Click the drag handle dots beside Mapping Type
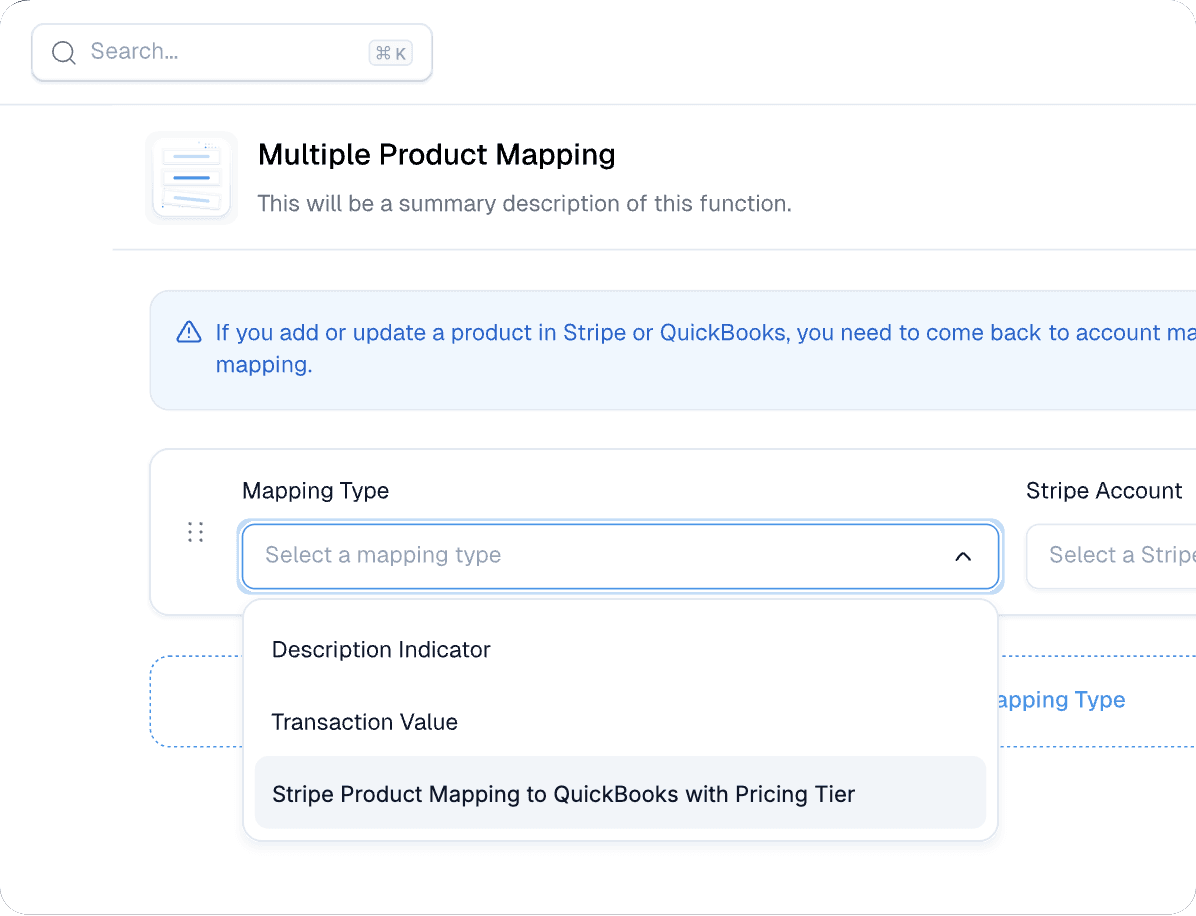The height and width of the screenshot is (916, 1196). 195,532
